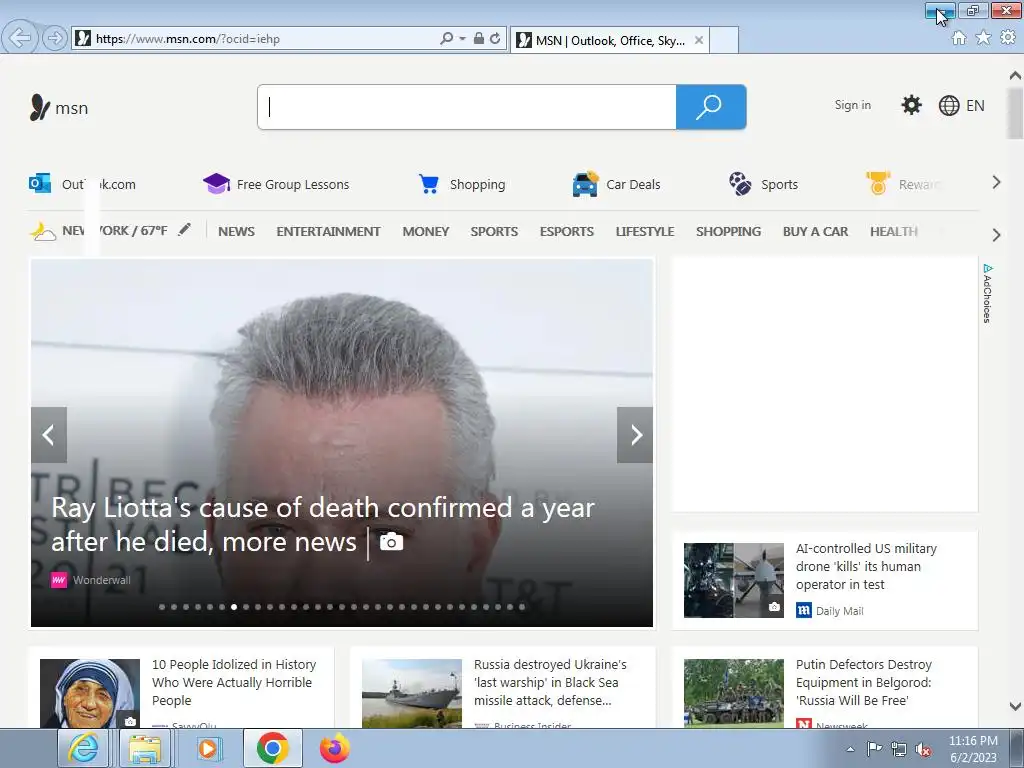Click the camera gallery icon beside headline
The height and width of the screenshot is (768, 1024).
[391, 541]
